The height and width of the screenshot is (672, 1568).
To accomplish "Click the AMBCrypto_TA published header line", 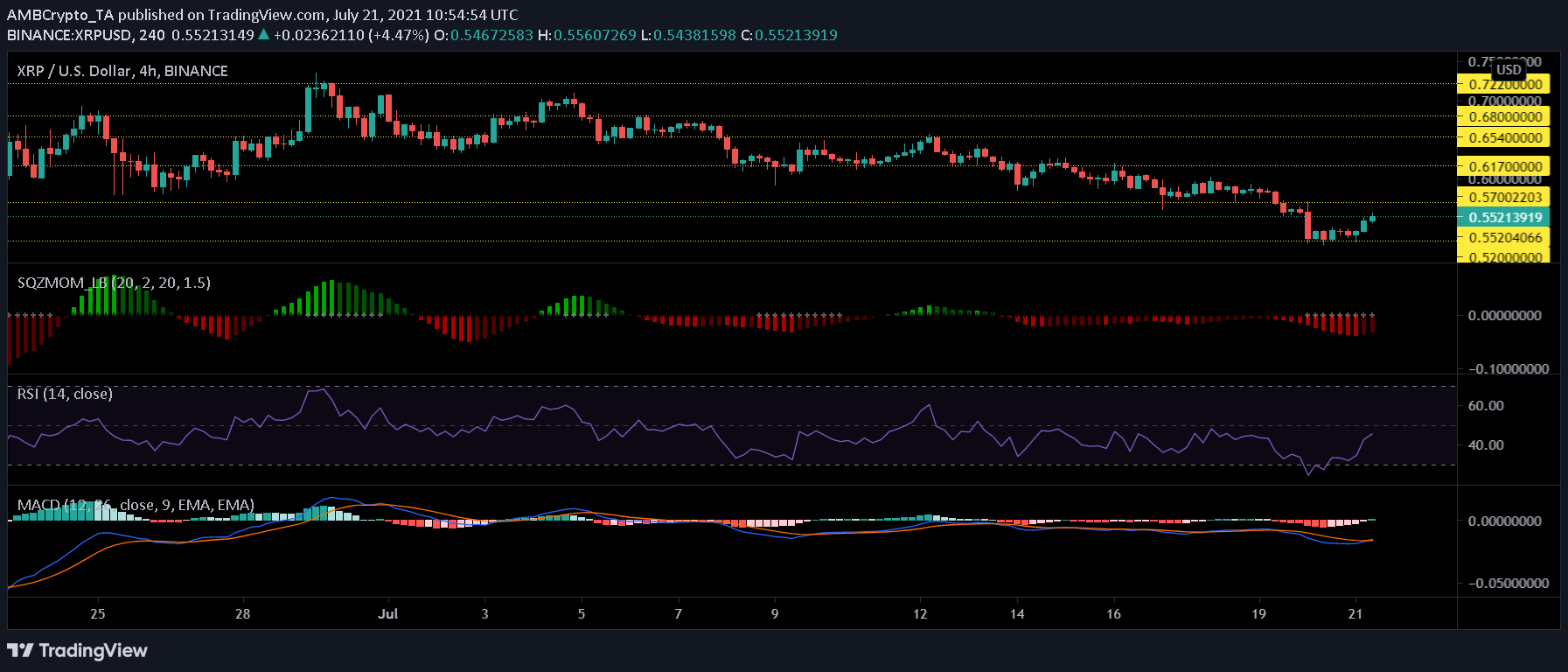I will pyautogui.click(x=262, y=15).
